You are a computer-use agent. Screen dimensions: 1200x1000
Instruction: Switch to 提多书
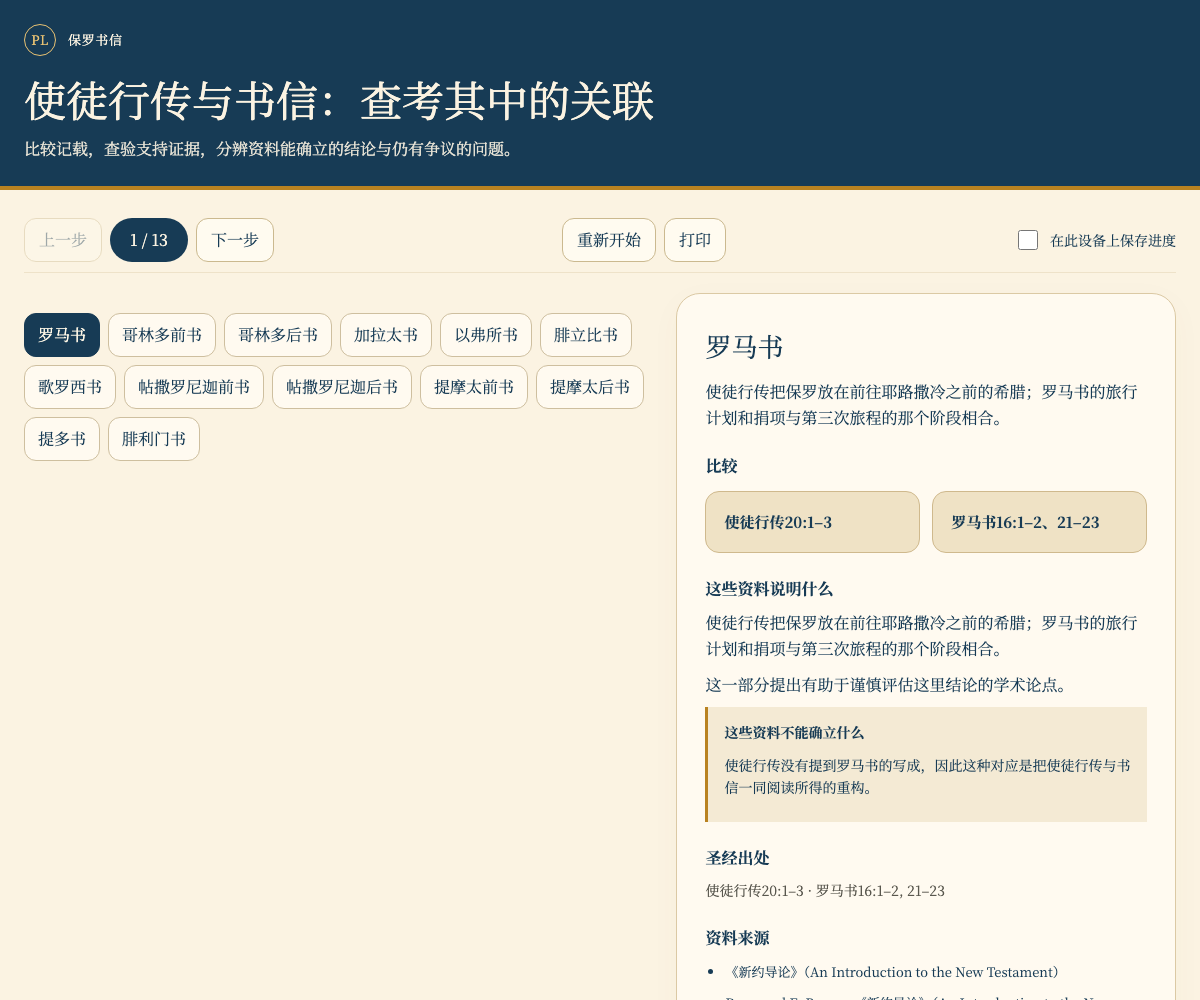tap(62, 439)
